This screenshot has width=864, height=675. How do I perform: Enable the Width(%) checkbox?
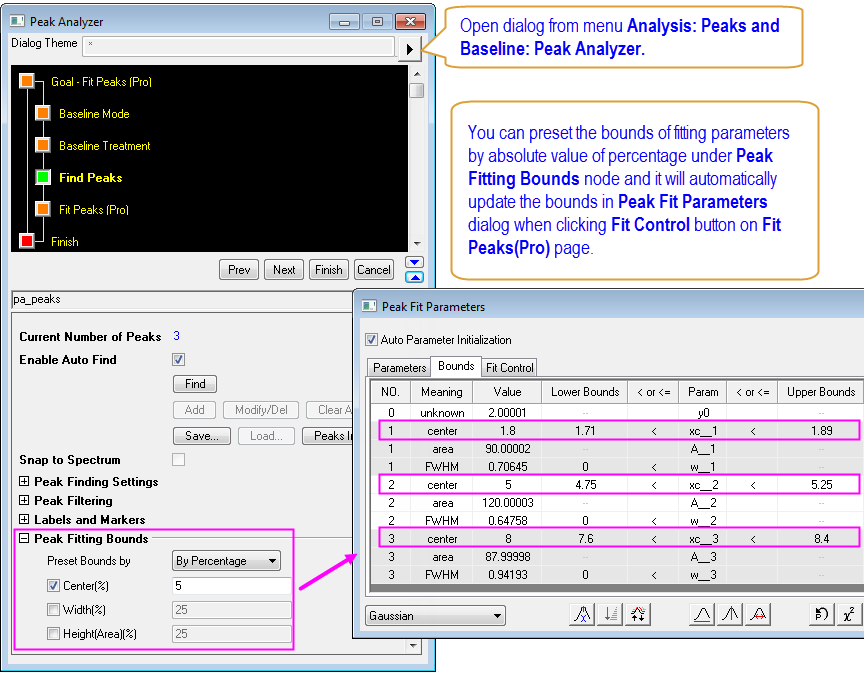tap(53, 609)
